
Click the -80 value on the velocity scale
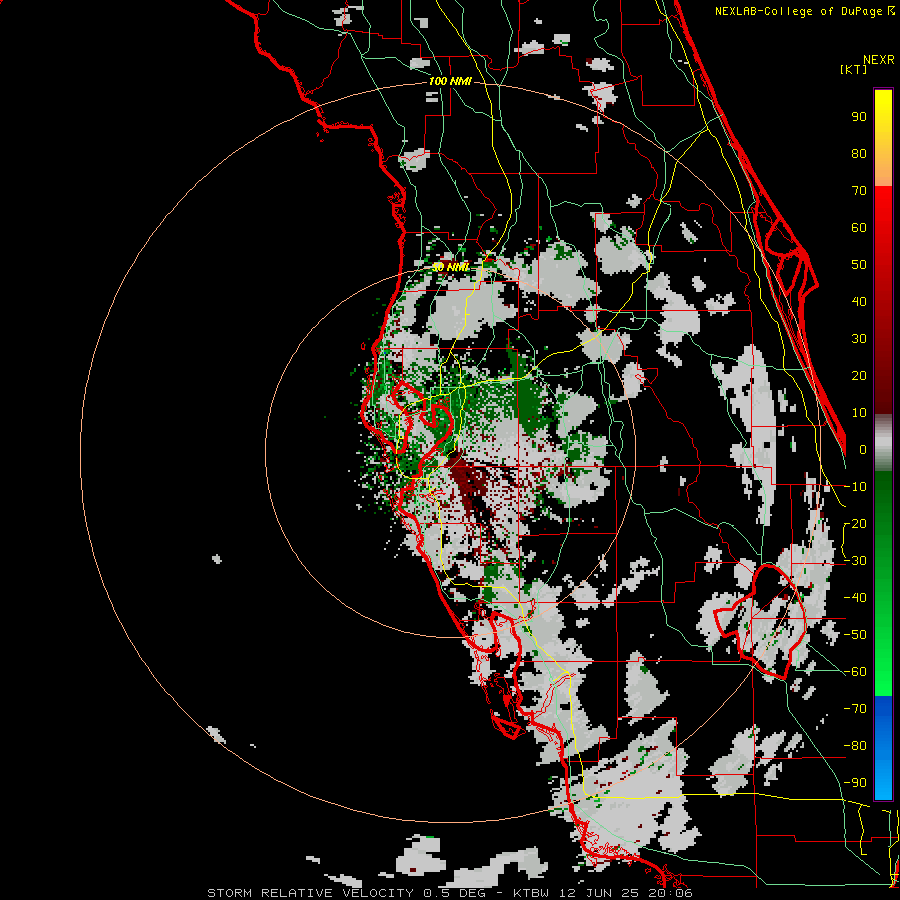[x=855, y=746]
